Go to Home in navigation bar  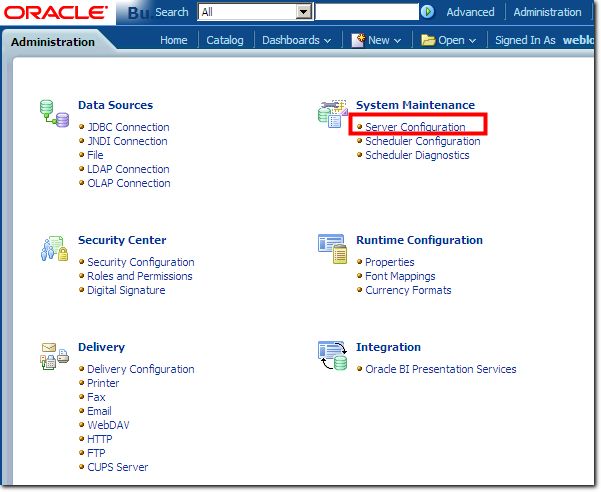pyautogui.click(x=174, y=40)
